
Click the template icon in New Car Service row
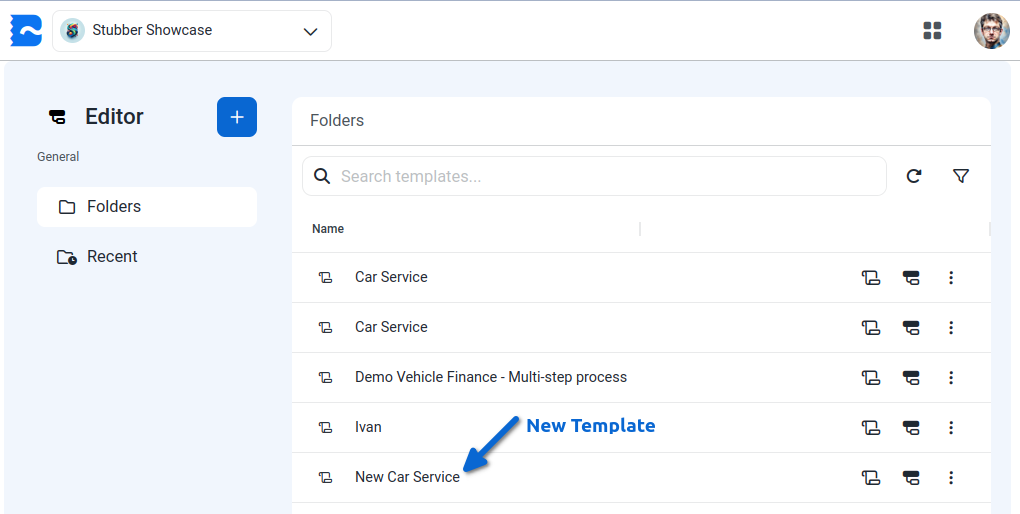coord(871,477)
